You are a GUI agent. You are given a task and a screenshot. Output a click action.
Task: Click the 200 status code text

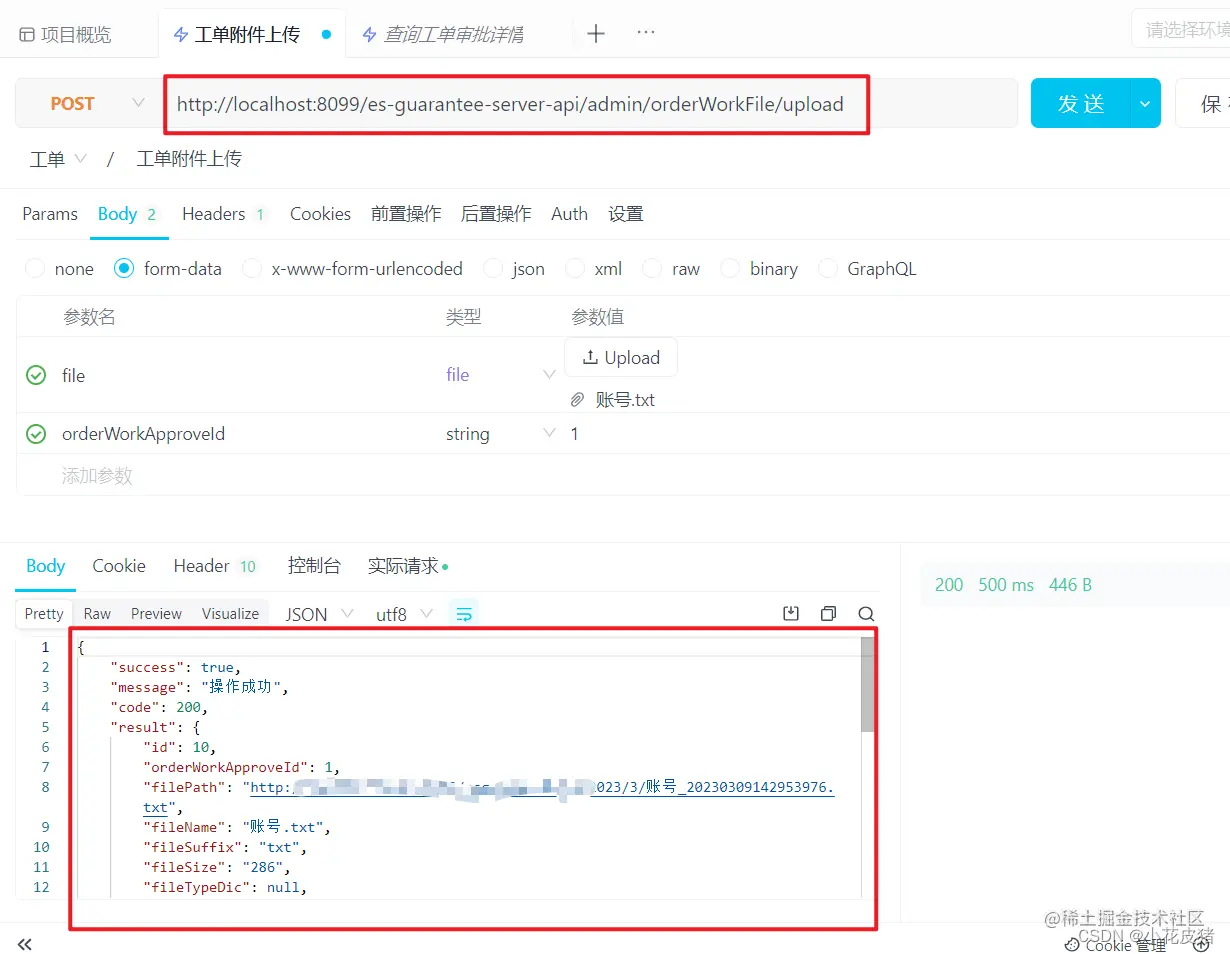948,585
